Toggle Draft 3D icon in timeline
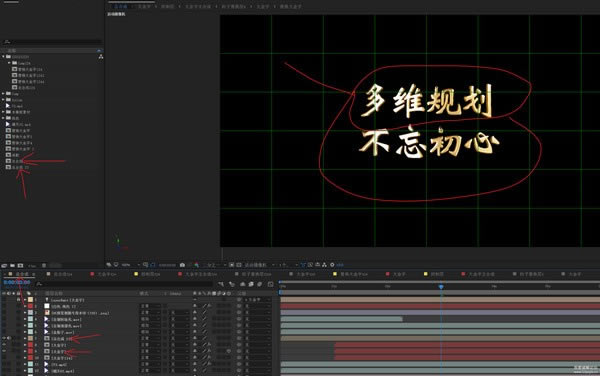The height and width of the screenshot is (376, 600). 232,284
